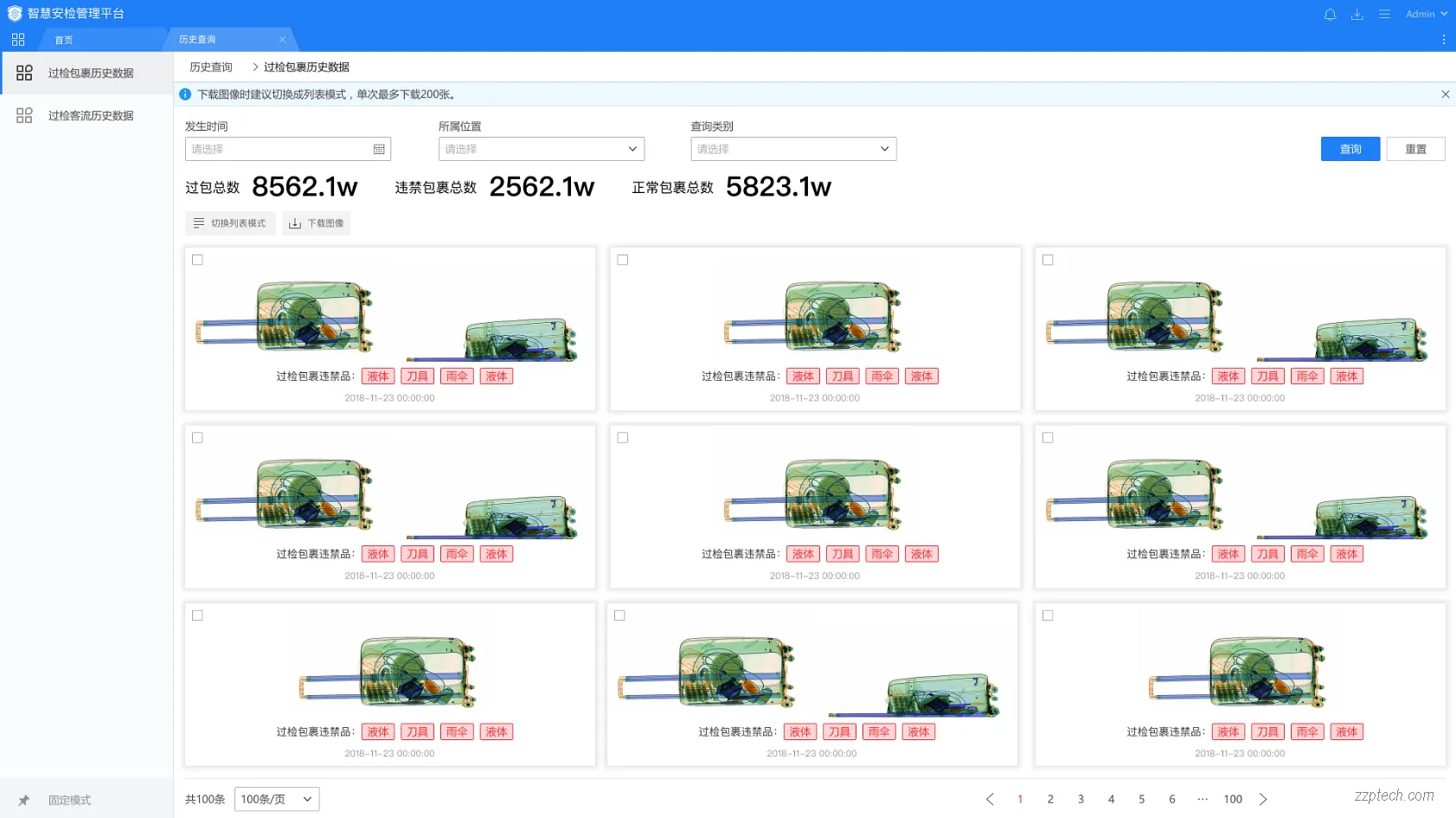Select 过检客流历史数据 in the sidebar
This screenshot has width=1456, height=818.
(90, 116)
